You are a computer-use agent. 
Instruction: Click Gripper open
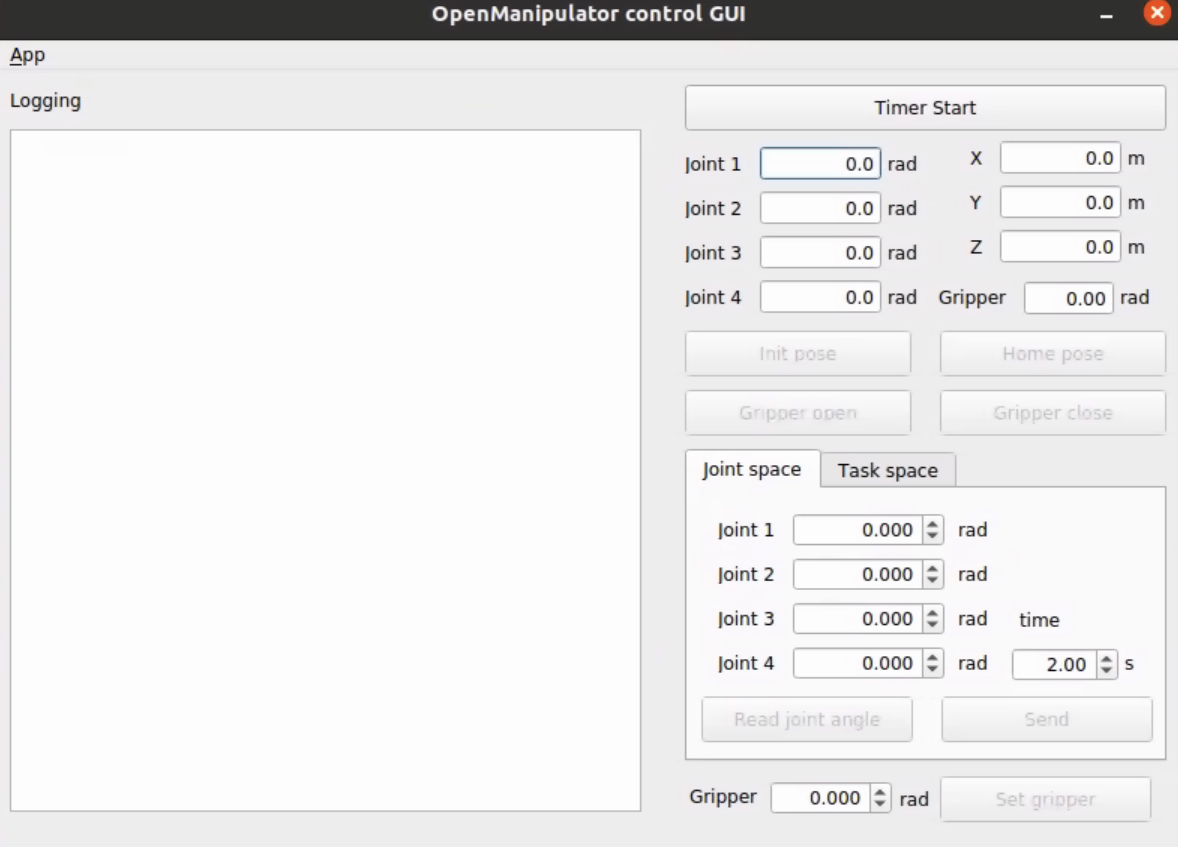797,412
